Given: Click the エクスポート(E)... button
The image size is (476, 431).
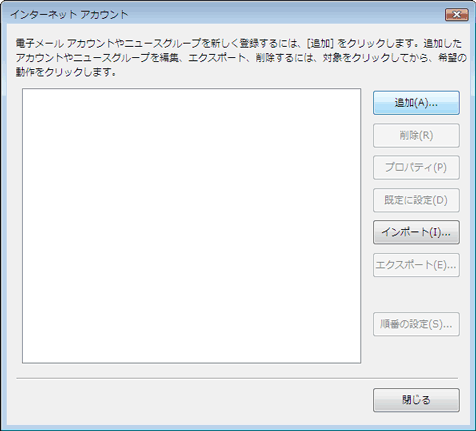Looking at the screenshot, I should 416,265.
